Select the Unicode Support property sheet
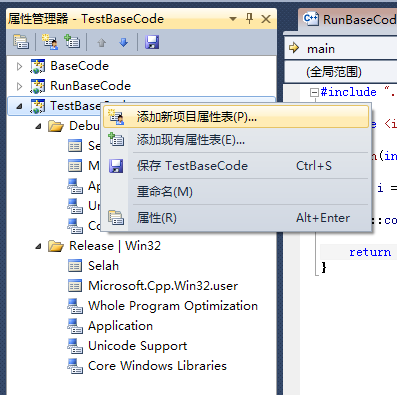 click(x=137, y=346)
